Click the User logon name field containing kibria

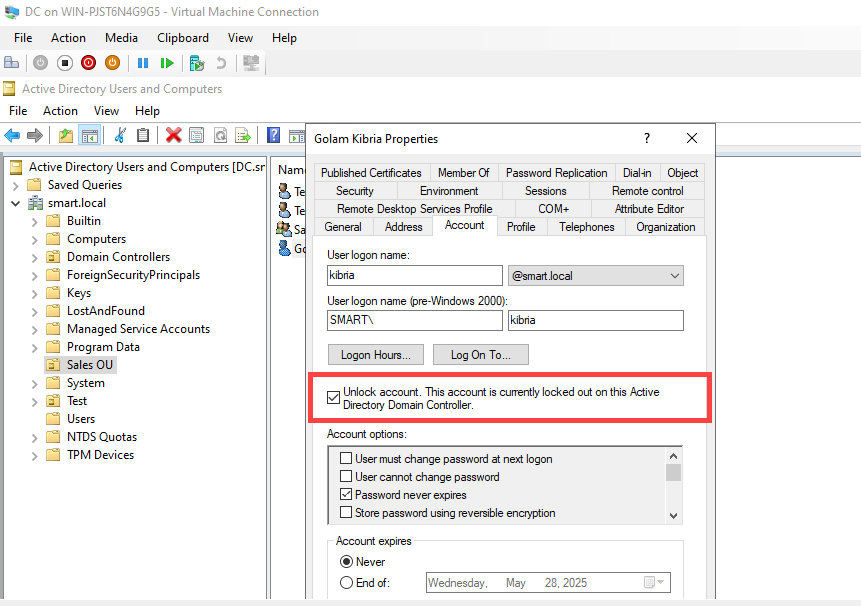pyautogui.click(x=415, y=275)
